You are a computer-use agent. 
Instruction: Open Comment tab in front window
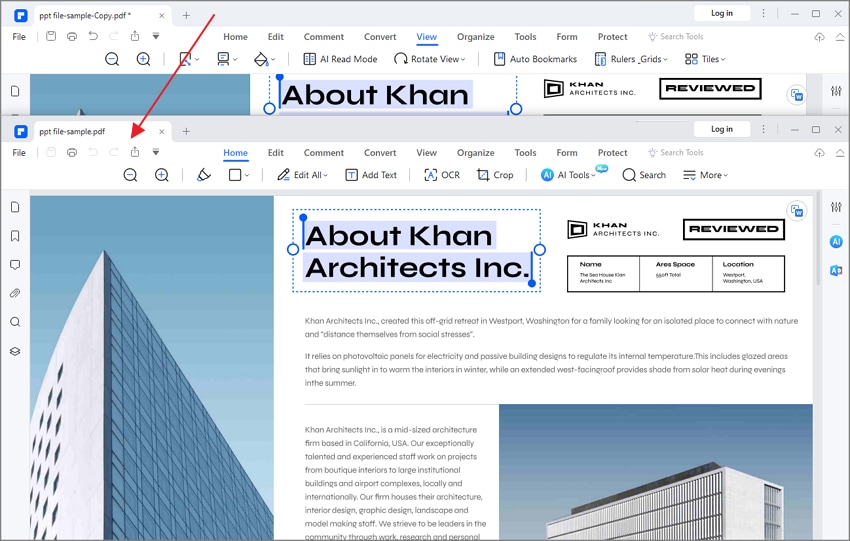[324, 153]
